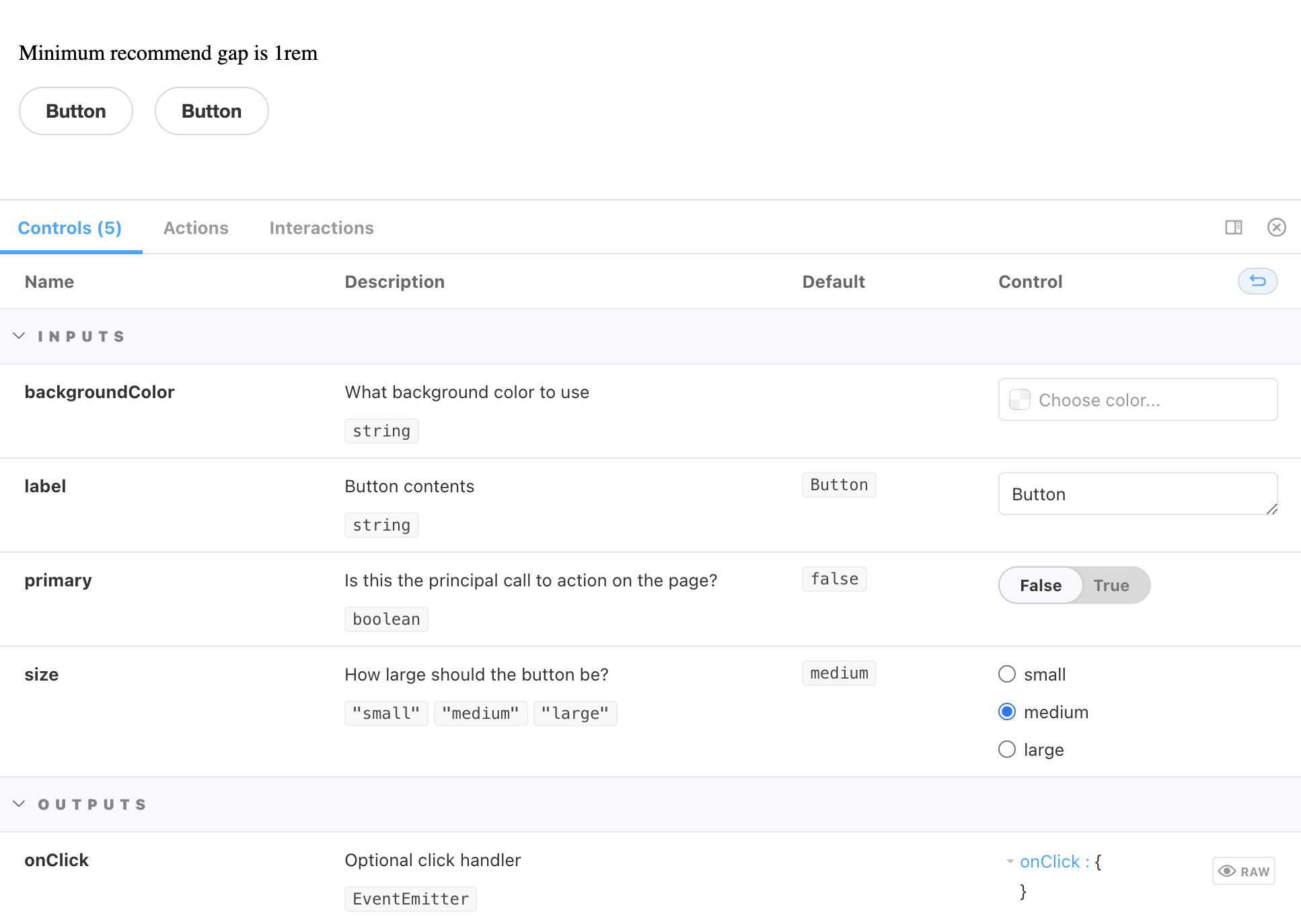Set primary toggle to True
1301x924 pixels.
point(1111,585)
